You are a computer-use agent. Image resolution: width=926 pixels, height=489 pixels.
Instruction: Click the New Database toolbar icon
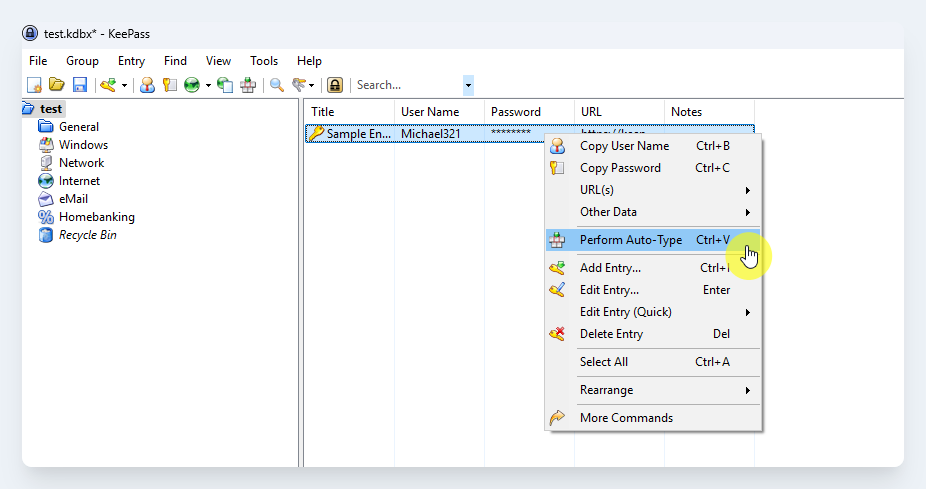click(34, 85)
